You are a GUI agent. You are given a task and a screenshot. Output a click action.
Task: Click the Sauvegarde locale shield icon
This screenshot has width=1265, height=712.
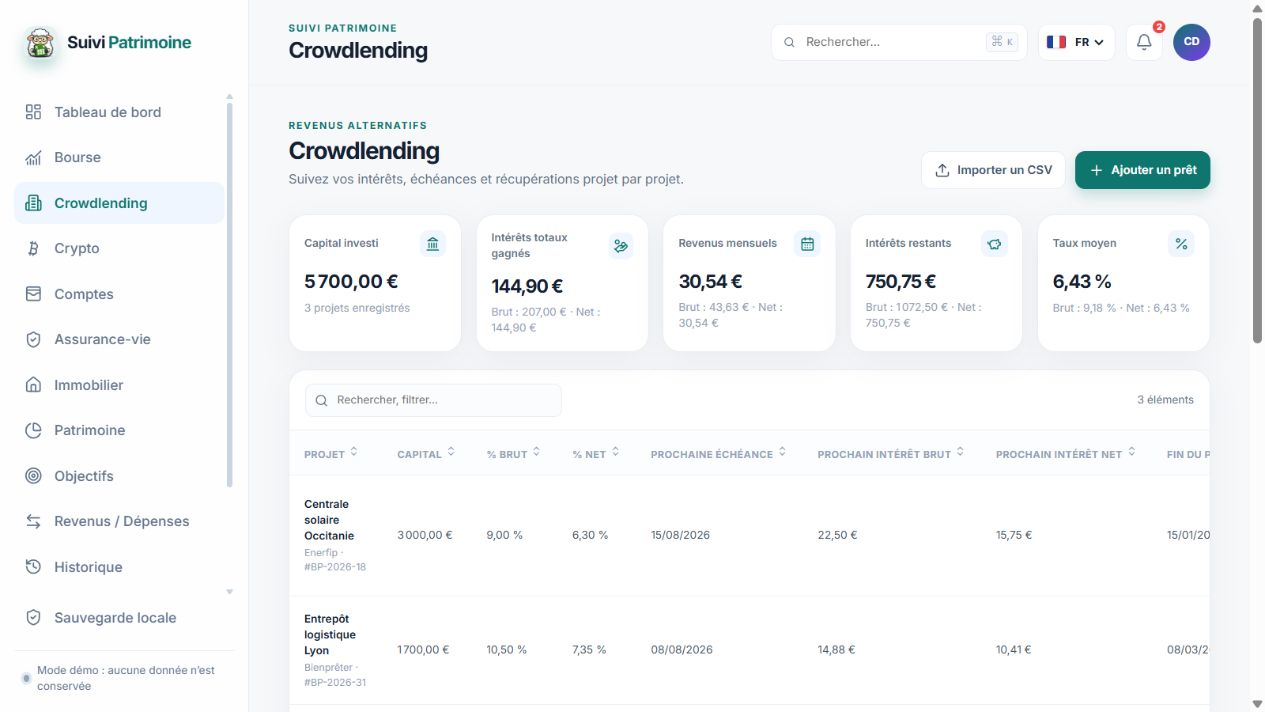(33, 618)
